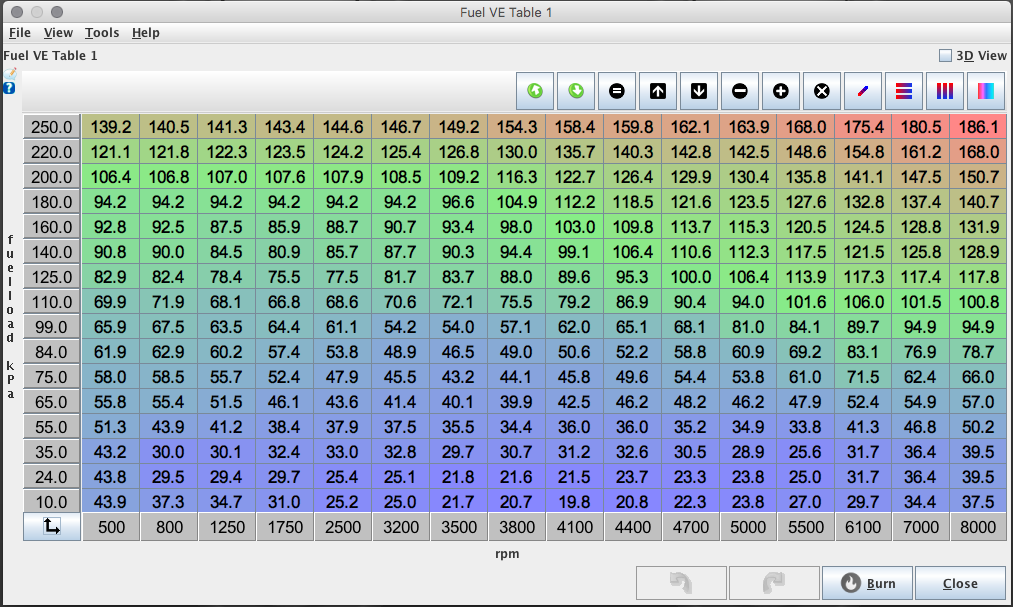Click the horizontal stripes interpolate icon
Image resolution: width=1013 pixels, height=607 pixels.
904,91
